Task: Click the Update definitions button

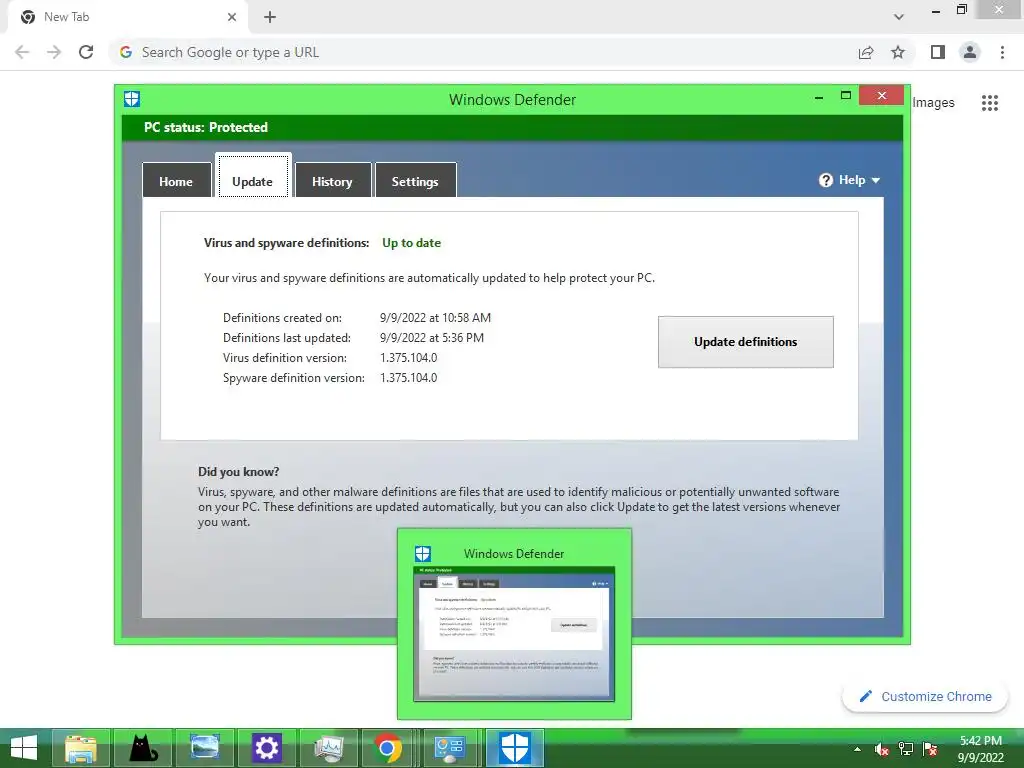Action: tap(746, 342)
